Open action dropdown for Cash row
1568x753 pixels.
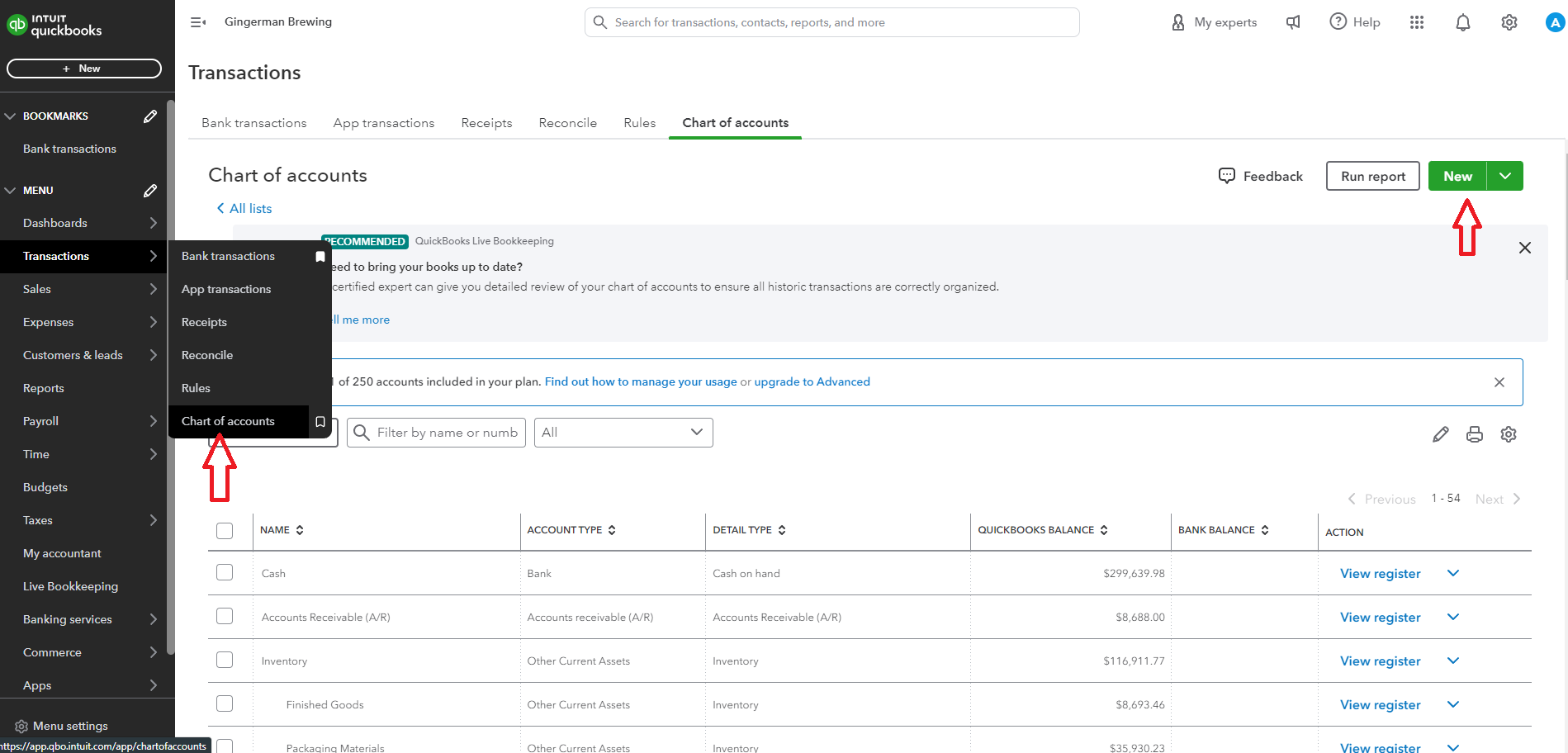[x=1453, y=573]
